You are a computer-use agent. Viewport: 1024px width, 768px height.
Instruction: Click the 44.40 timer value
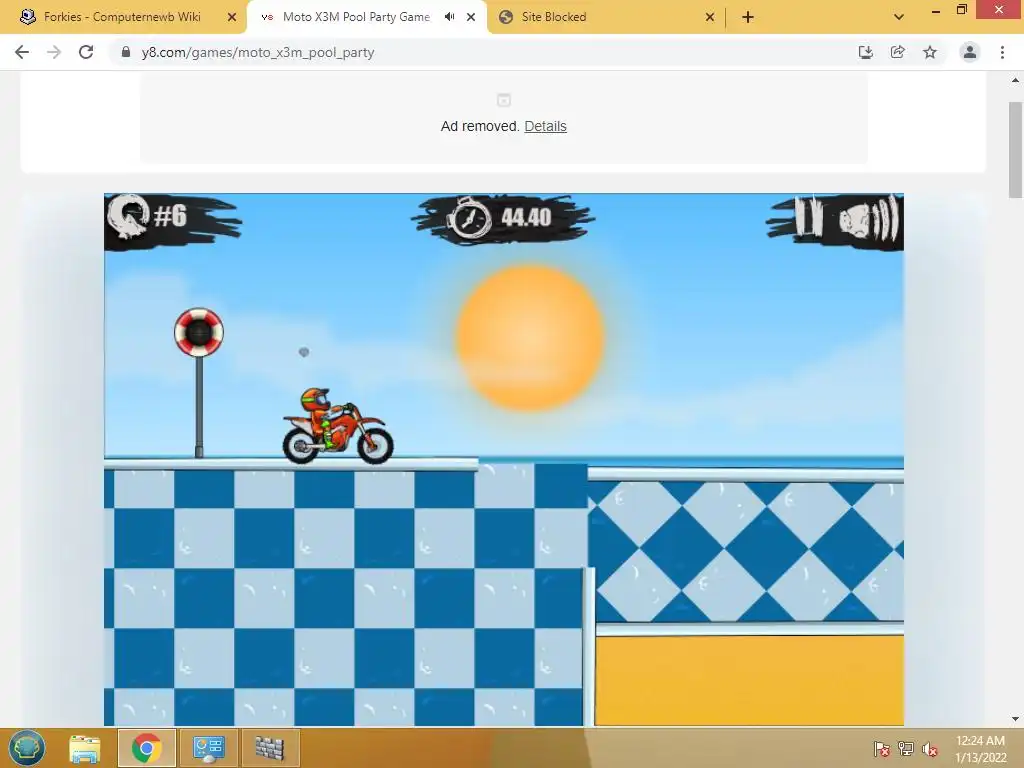pyautogui.click(x=526, y=217)
